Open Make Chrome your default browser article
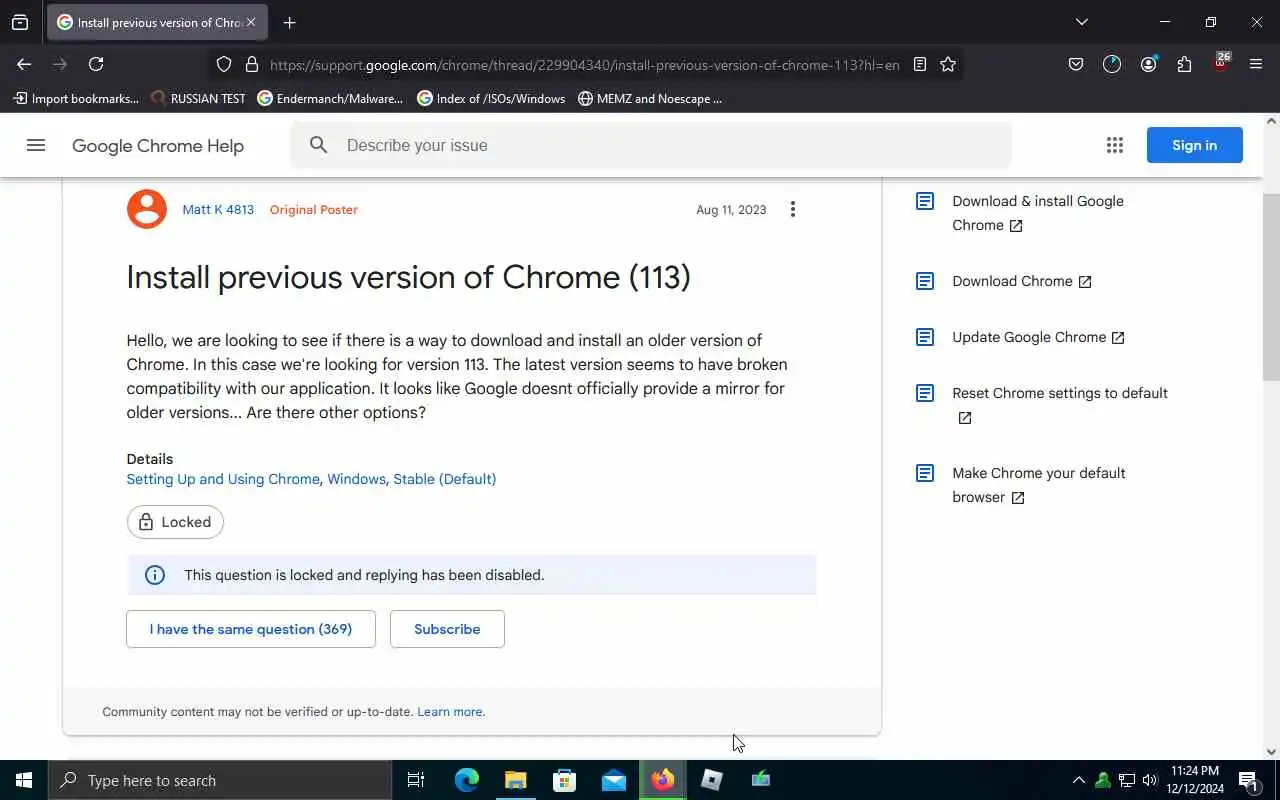Screen dimensions: 1280x800 coord(1038,485)
